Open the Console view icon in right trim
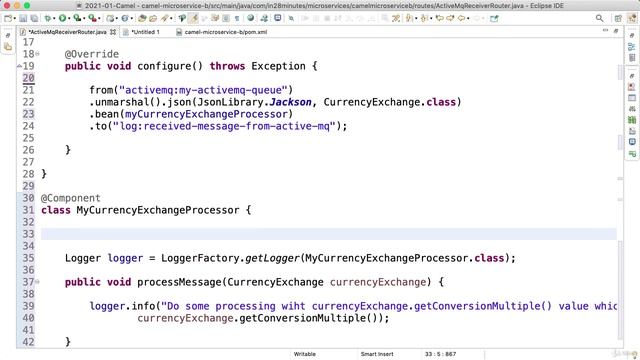640x360 pixels. (x=632, y=142)
